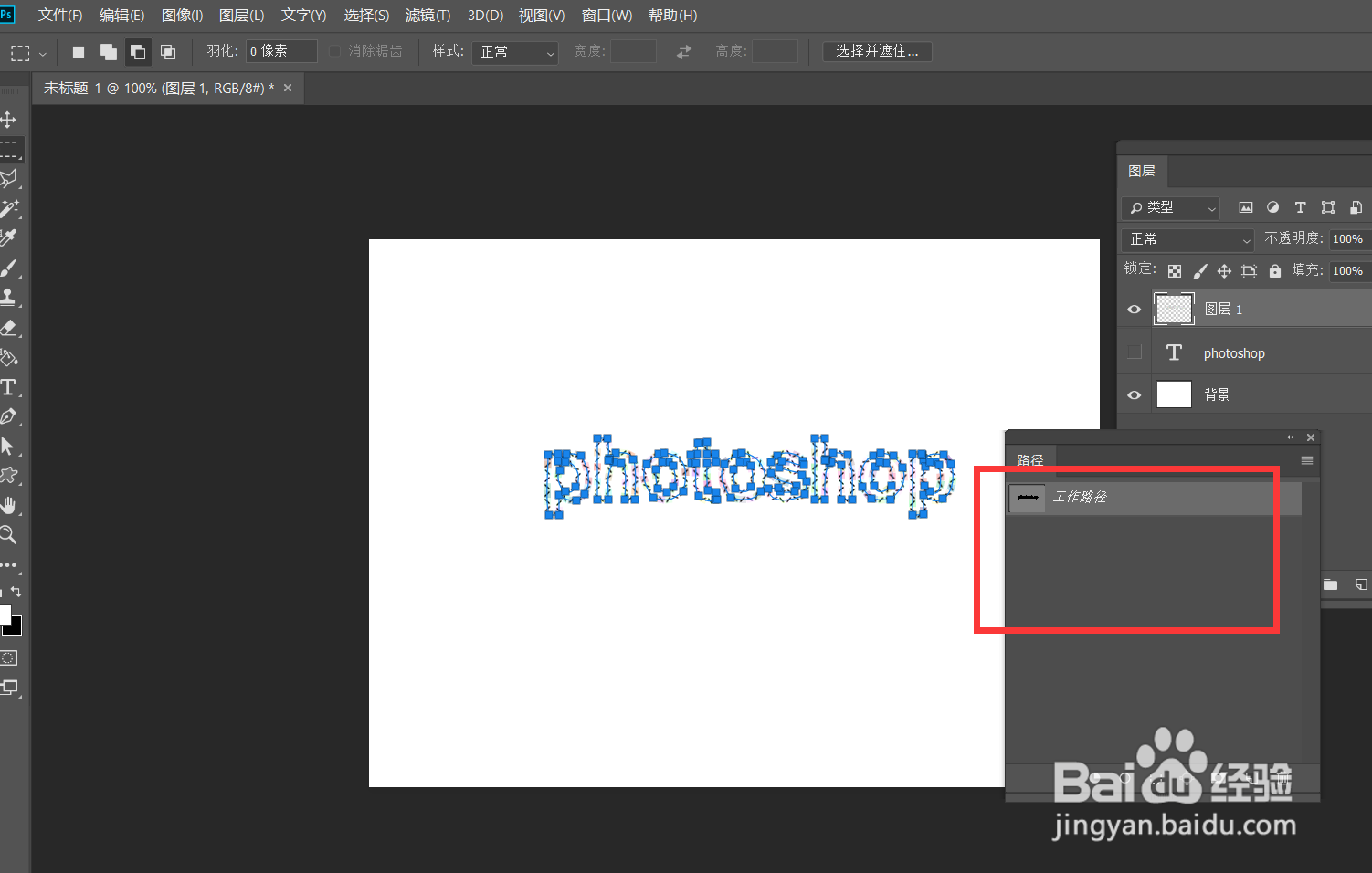The image size is (1372, 873).
Task: Choose Subtract from Selection mode
Action: [x=138, y=52]
